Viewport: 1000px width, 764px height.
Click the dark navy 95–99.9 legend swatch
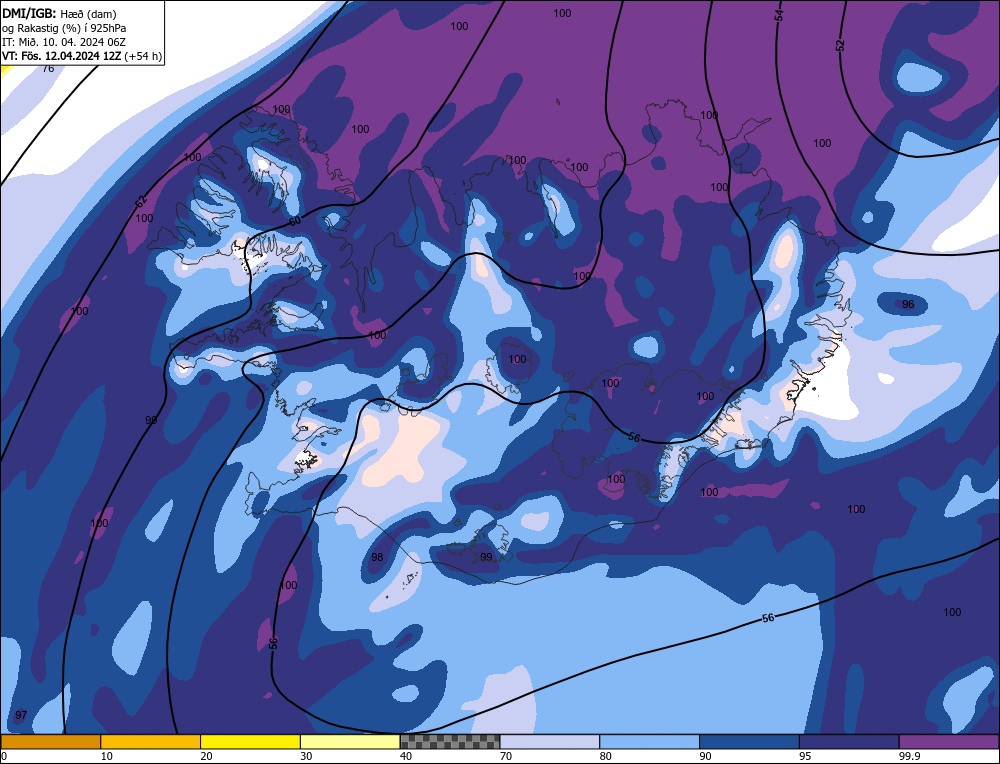pos(849,742)
